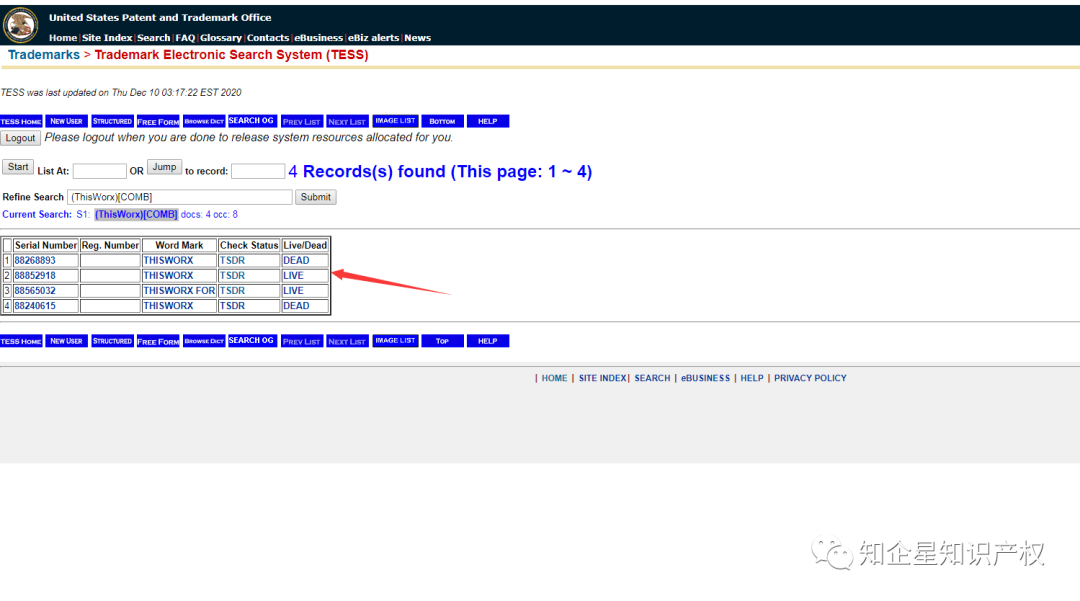1080x601 pixels.
Task: Open THISWORX word mark in row 4
Action: (x=168, y=306)
